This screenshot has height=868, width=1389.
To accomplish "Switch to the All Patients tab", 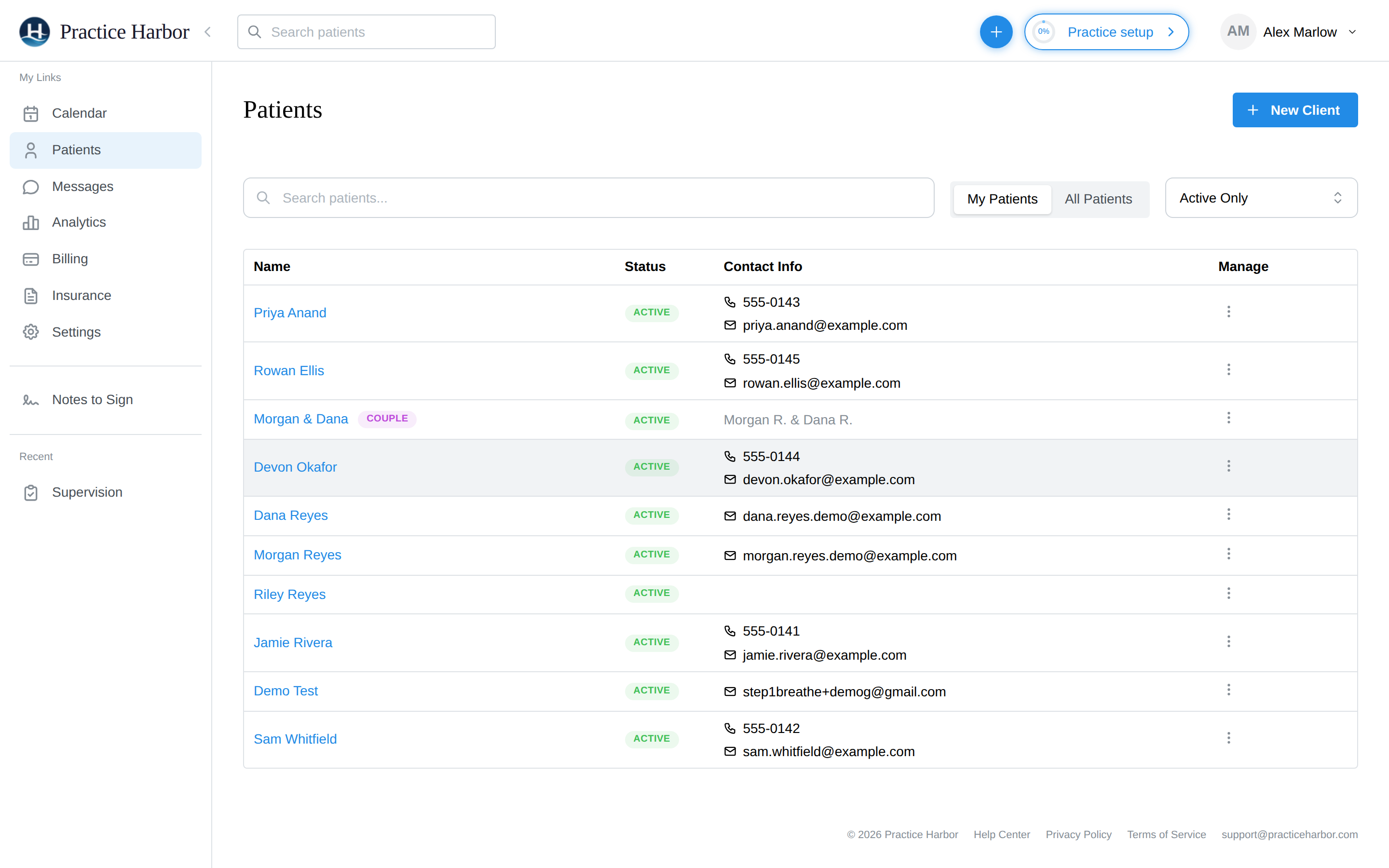I will 1098,199.
